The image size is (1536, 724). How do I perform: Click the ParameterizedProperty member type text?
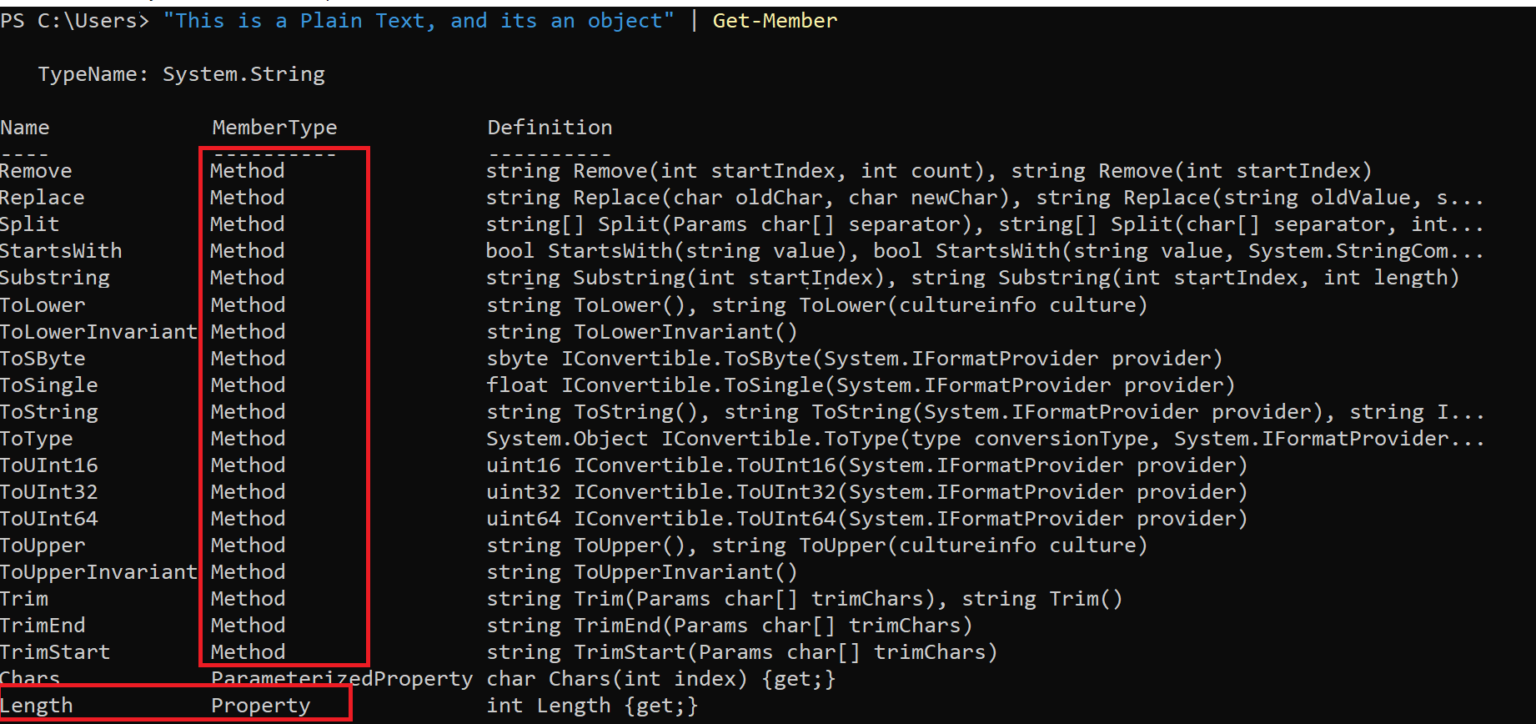tap(342, 679)
